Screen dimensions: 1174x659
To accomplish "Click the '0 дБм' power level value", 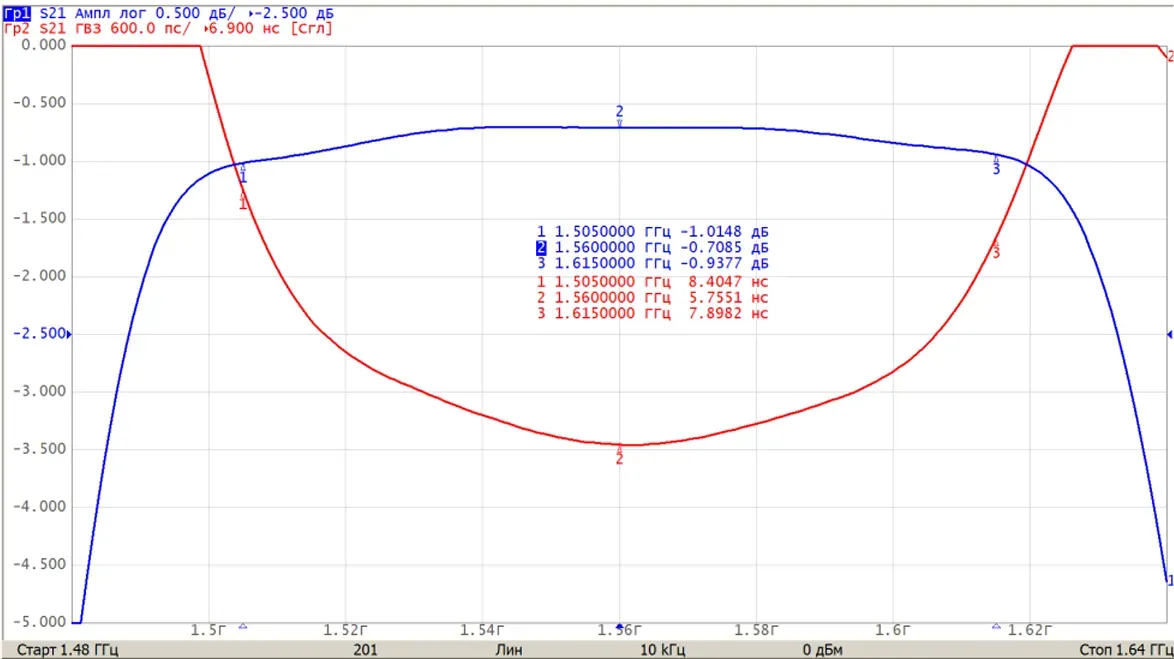I will coord(823,650).
